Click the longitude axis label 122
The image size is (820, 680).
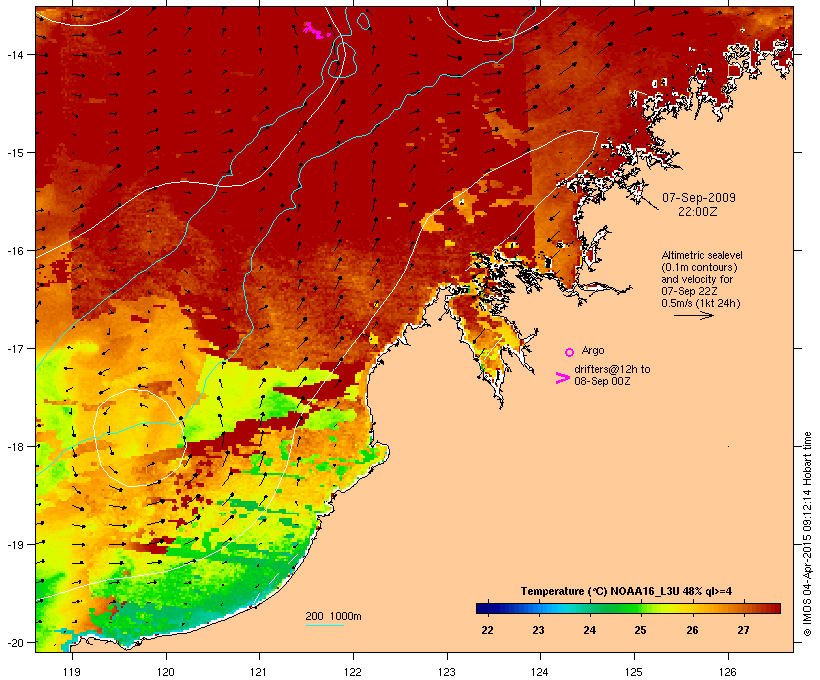(353, 672)
